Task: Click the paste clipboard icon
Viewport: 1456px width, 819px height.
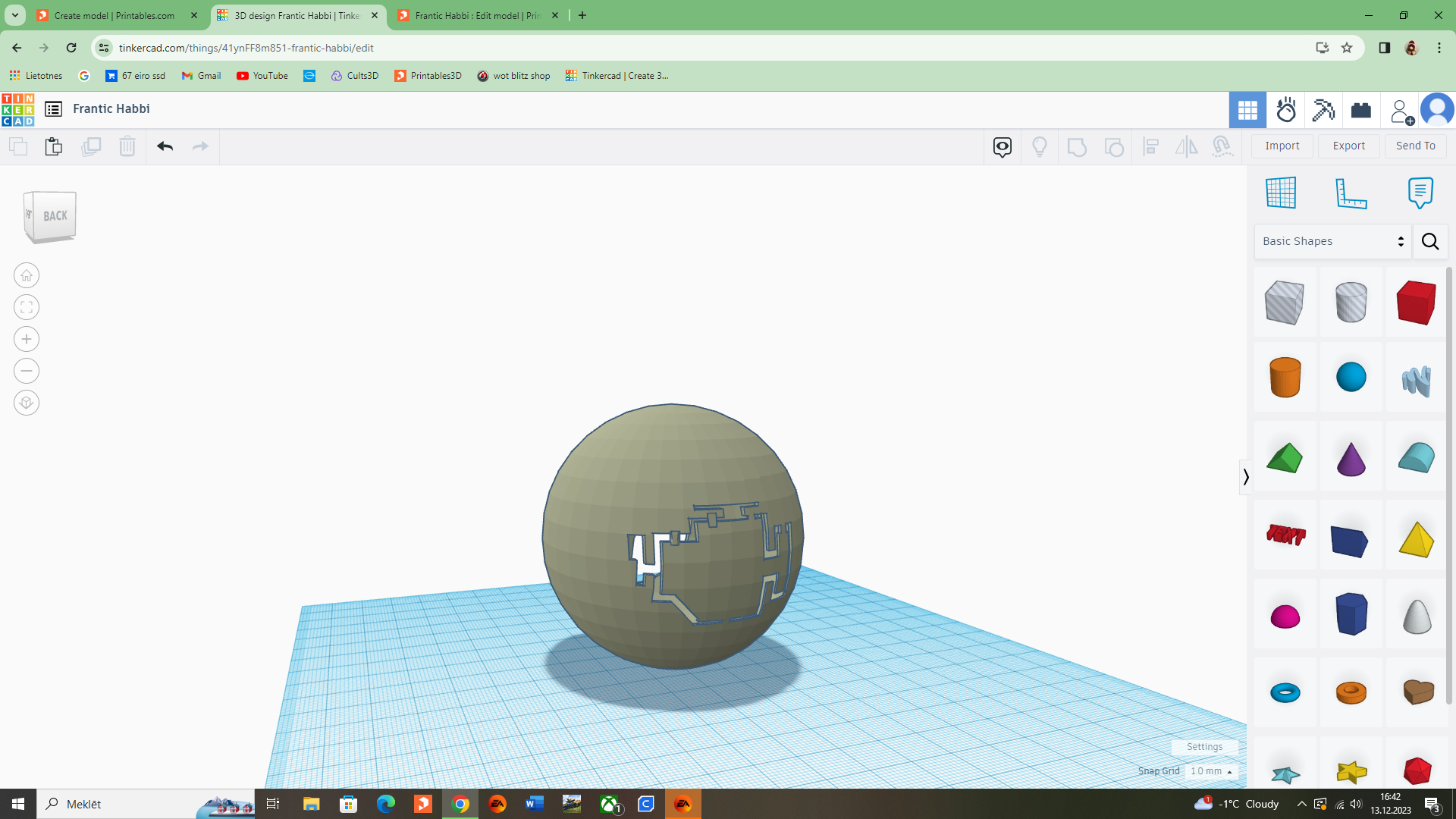Action: (x=53, y=146)
